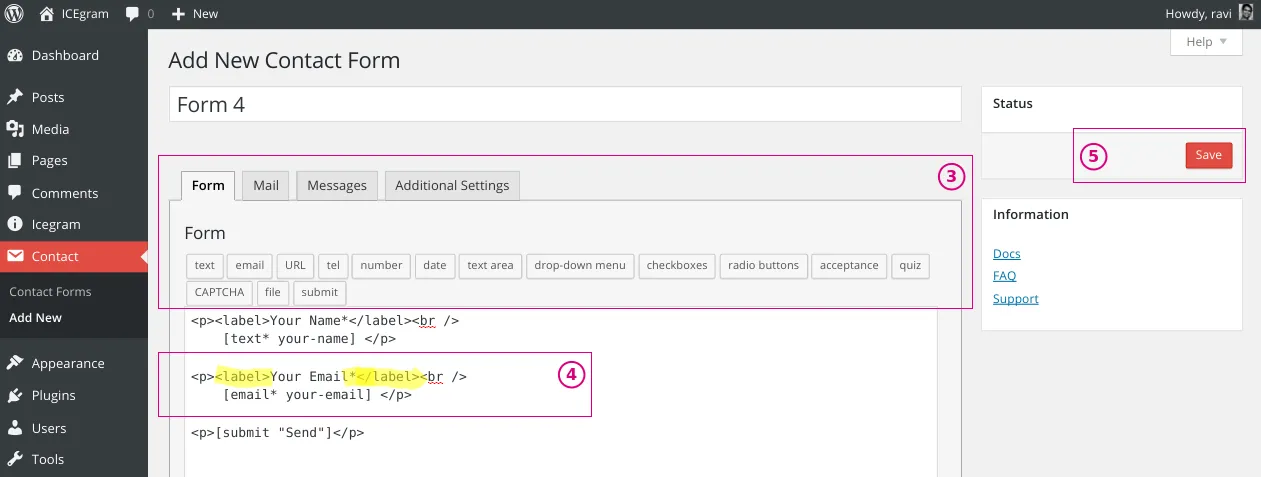Save the contact form
The image size is (1261, 477).
point(1209,155)
